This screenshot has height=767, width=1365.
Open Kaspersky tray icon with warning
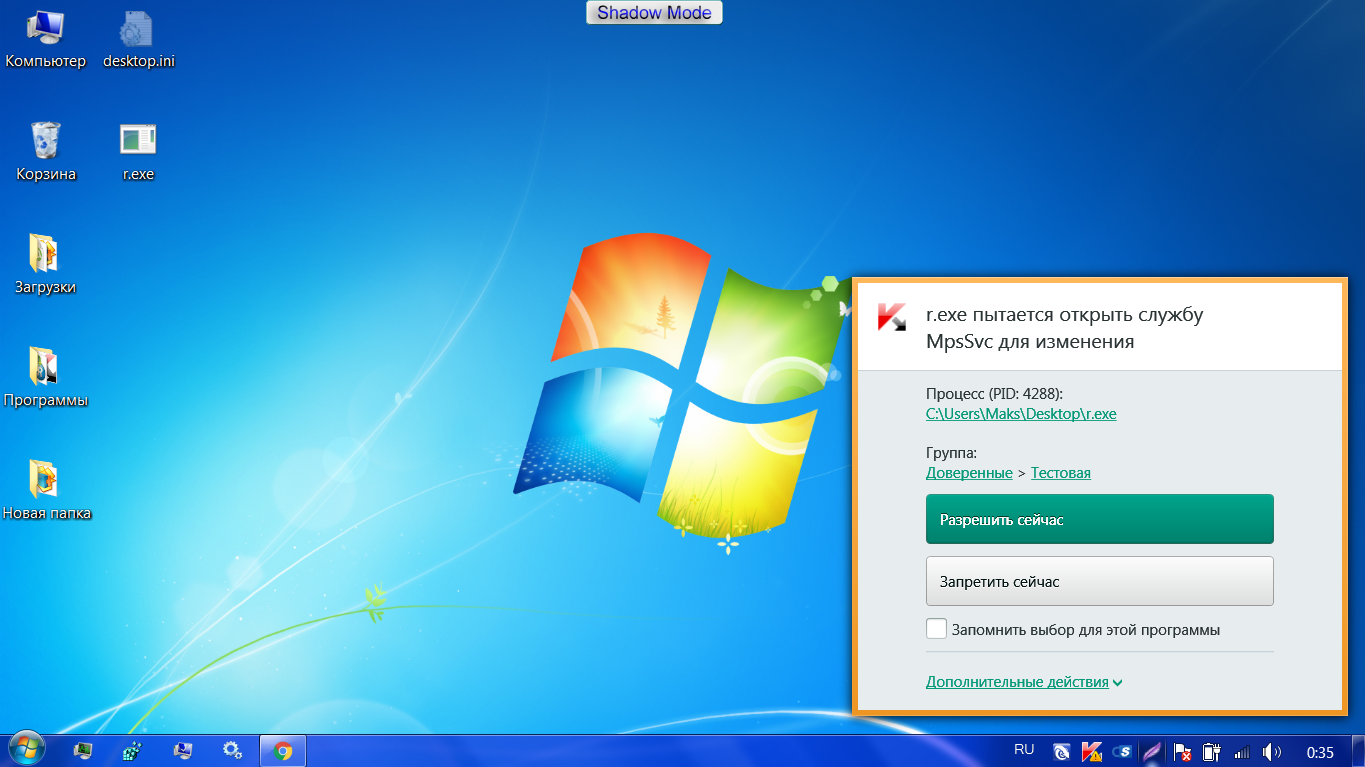coord(1092,751)
